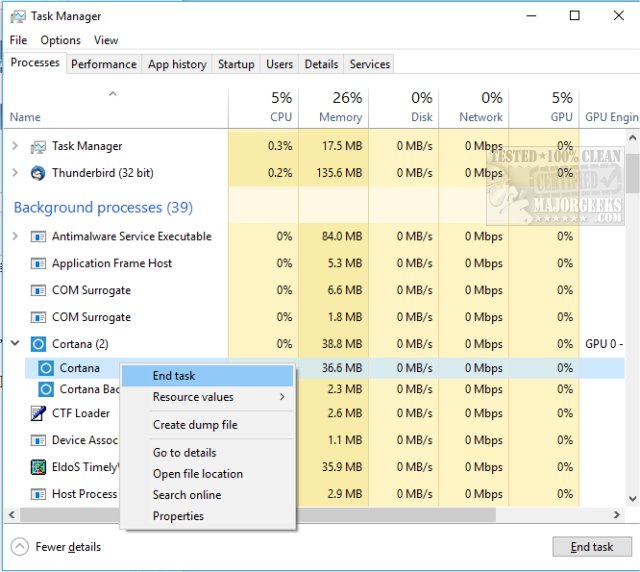The width and height of the screenshot is (640, 572).
Task: Click the EldoS TimelyWeb icon
Action: [38, 467]
